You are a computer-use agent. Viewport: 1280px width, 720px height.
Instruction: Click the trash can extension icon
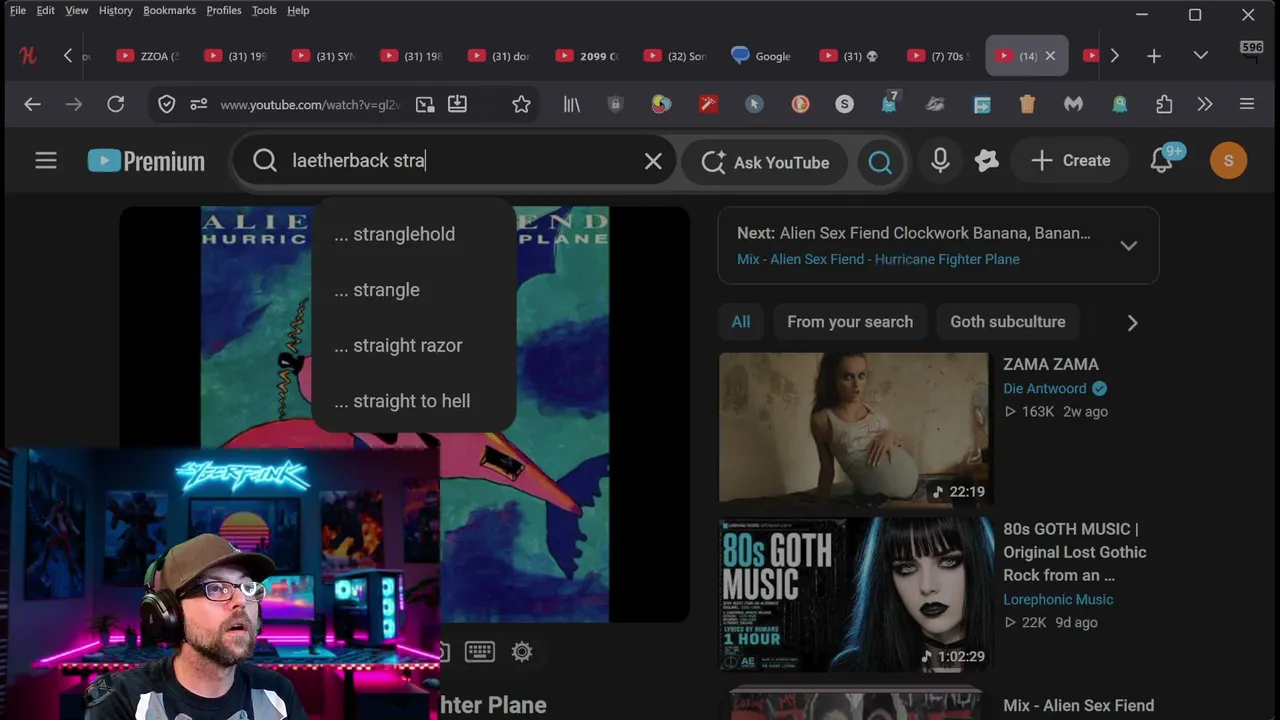click(1027, 104)
